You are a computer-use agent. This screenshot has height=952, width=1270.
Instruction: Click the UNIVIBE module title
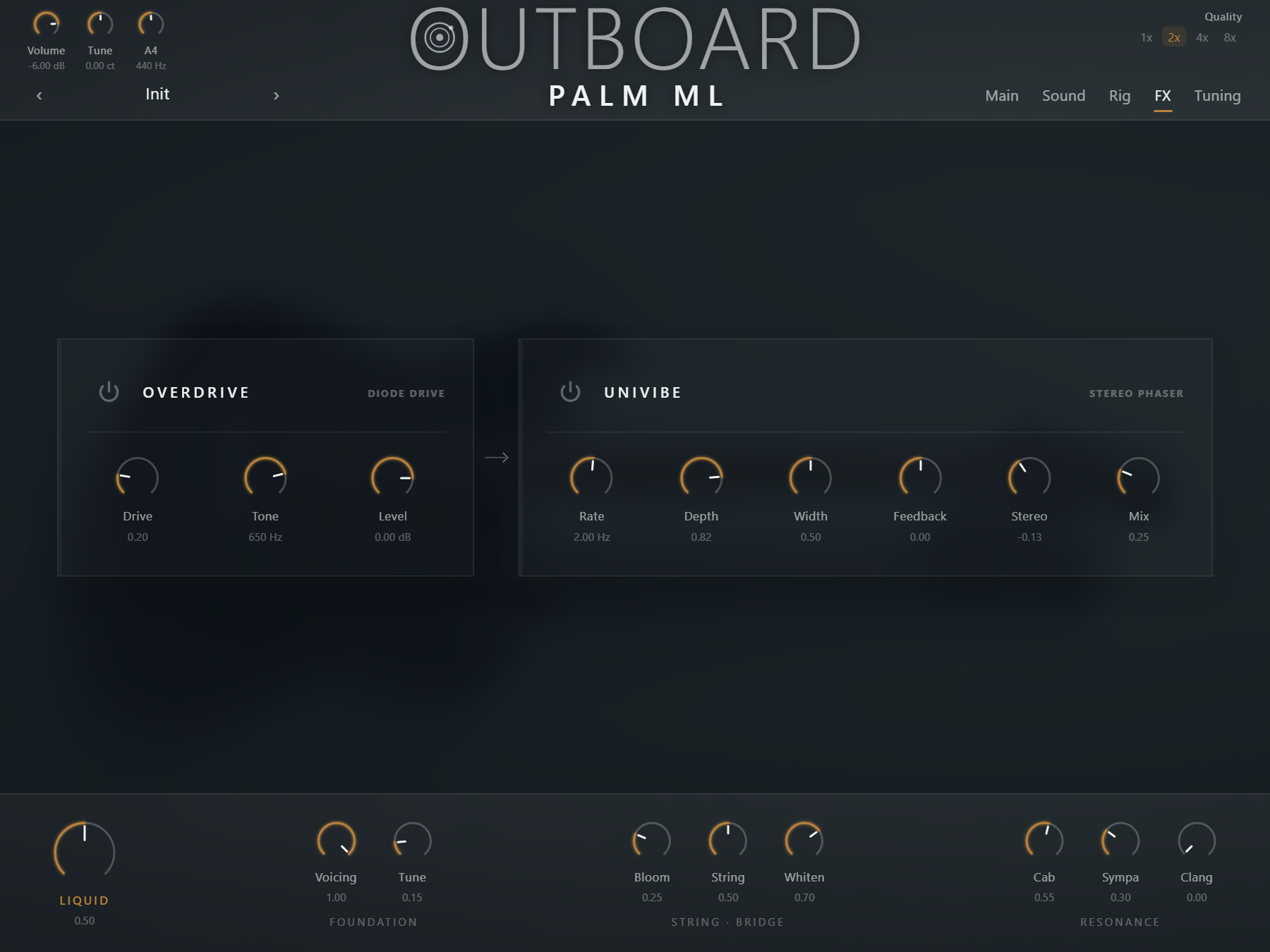pos(643,393)
